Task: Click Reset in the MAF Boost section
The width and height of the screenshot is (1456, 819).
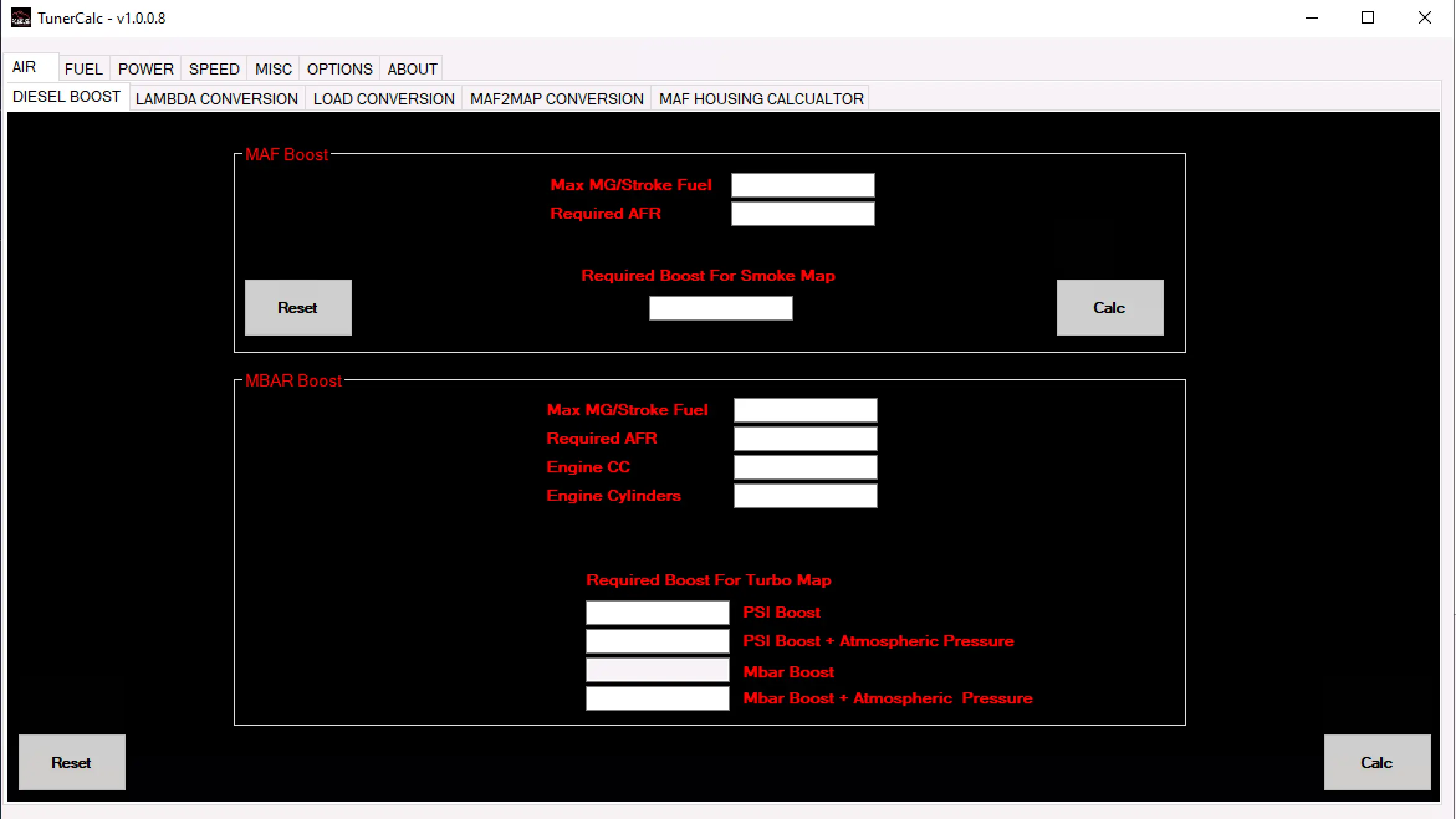Action: [298, 308]
